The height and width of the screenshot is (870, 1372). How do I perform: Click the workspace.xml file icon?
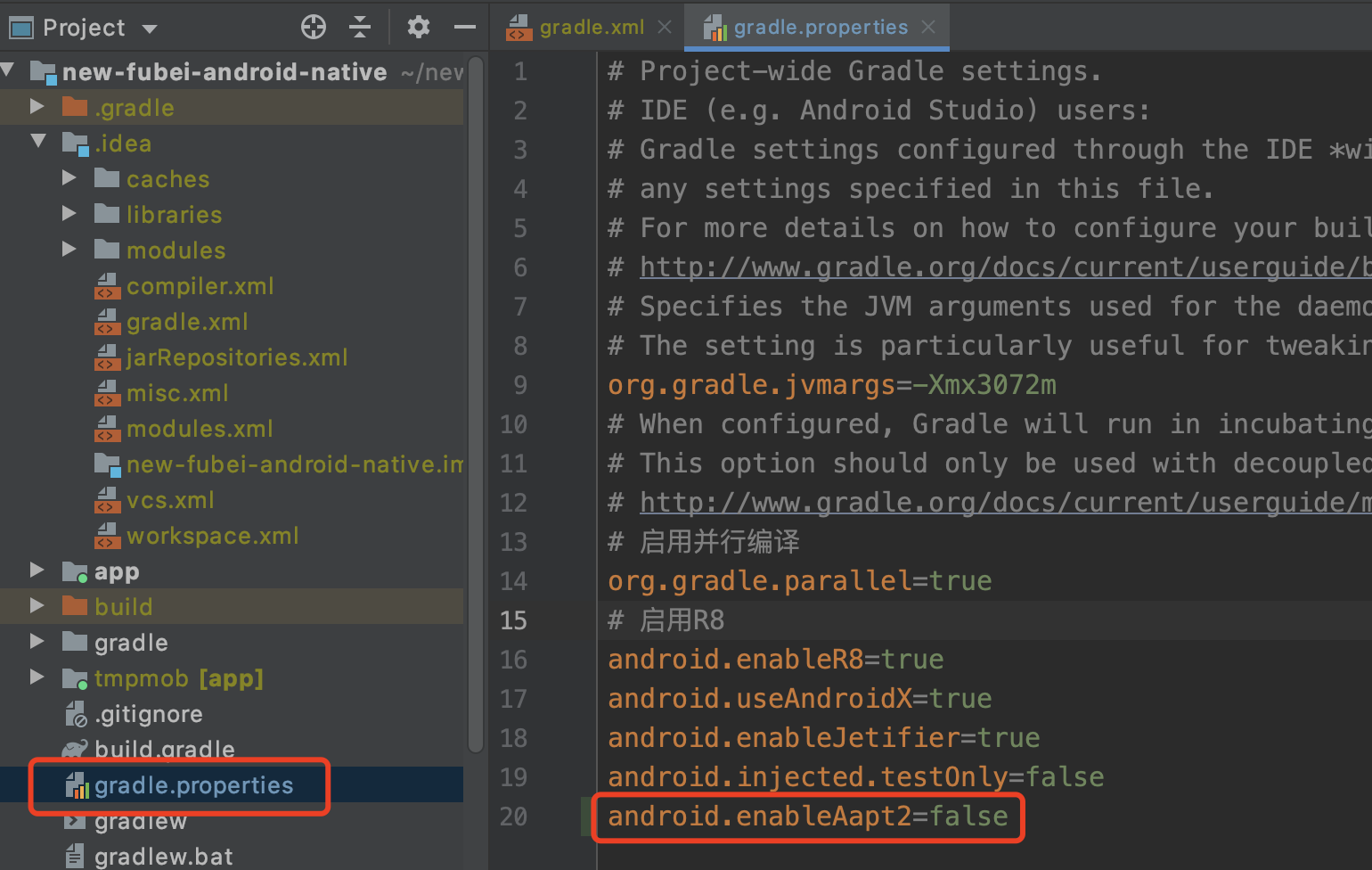[x=107, y=536]
